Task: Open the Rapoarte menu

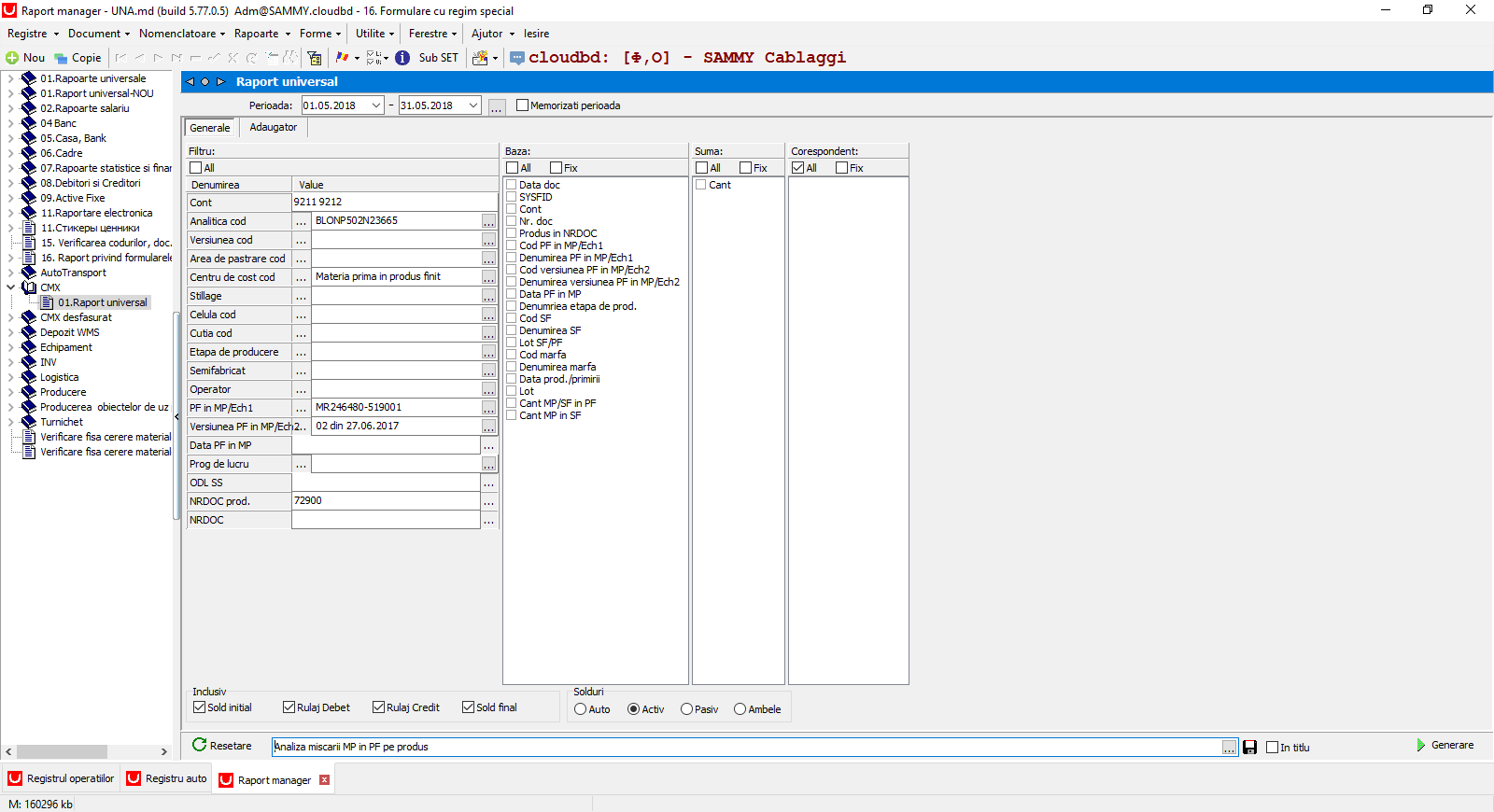Action: coord(262,34)
